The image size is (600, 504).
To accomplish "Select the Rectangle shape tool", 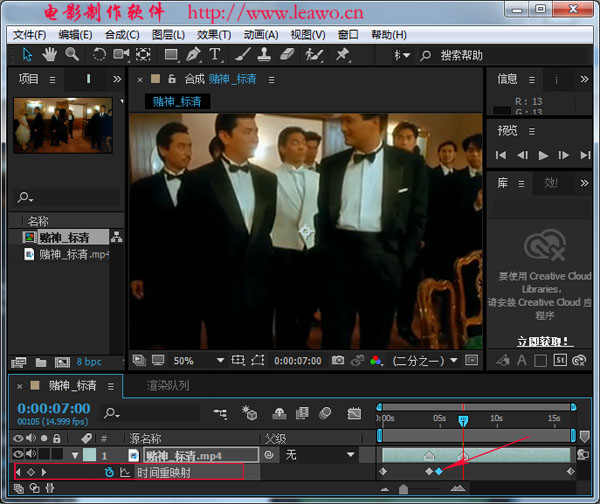I will click(171, 55).
